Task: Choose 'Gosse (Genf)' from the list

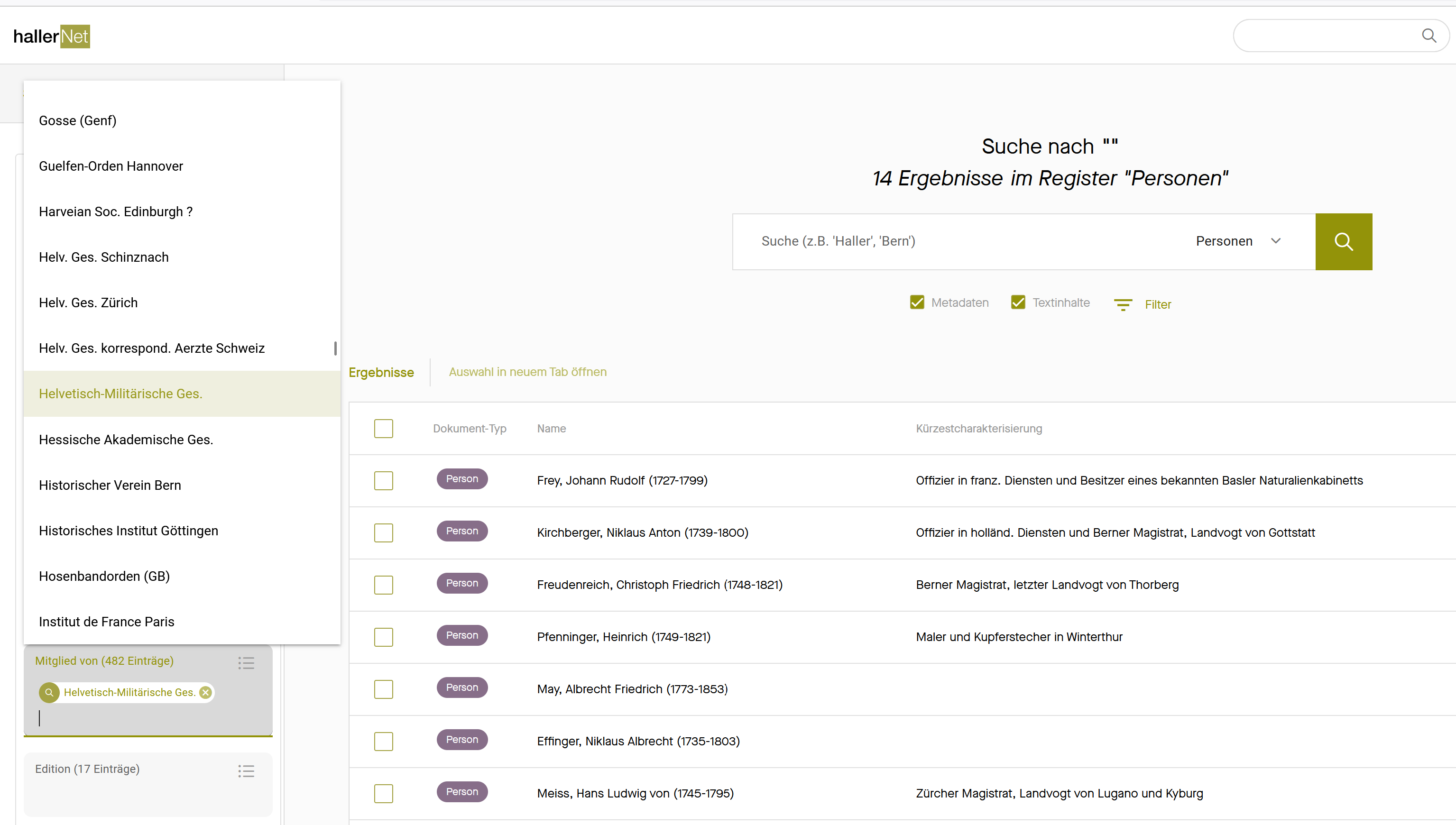Action: 182,121
